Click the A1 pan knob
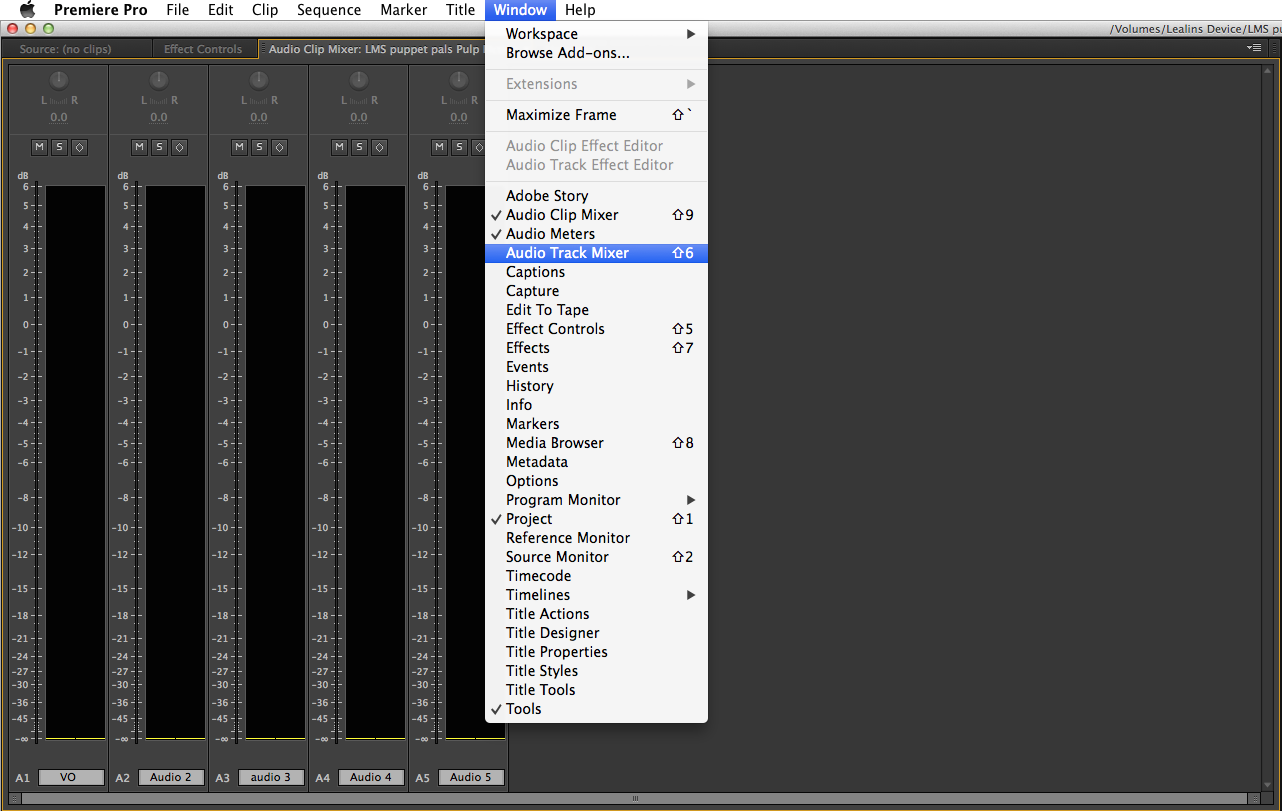Screen dimensions: 1282x811 [x=59, y=79]
